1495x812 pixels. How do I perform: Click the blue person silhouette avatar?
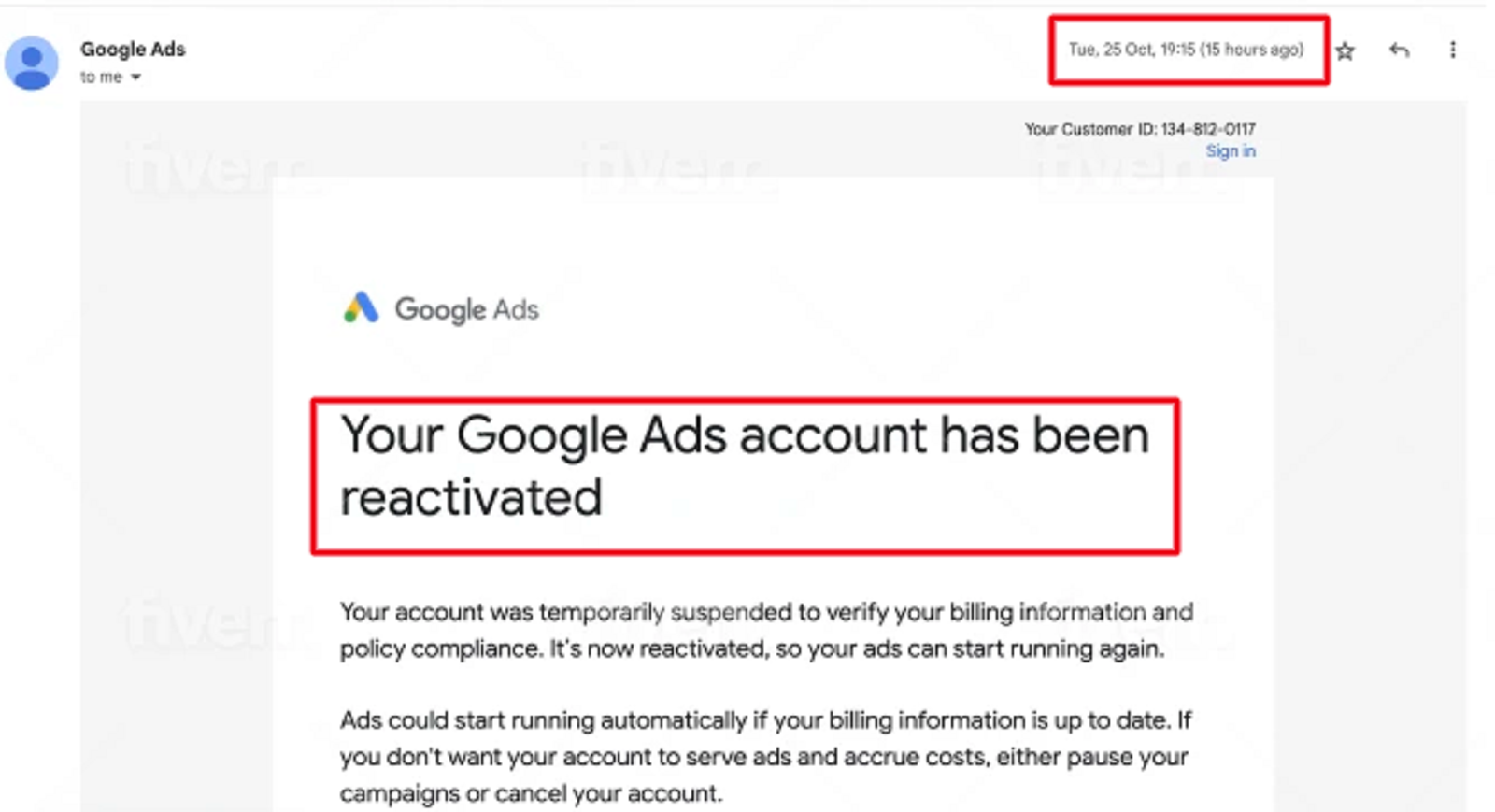point(33,61)
